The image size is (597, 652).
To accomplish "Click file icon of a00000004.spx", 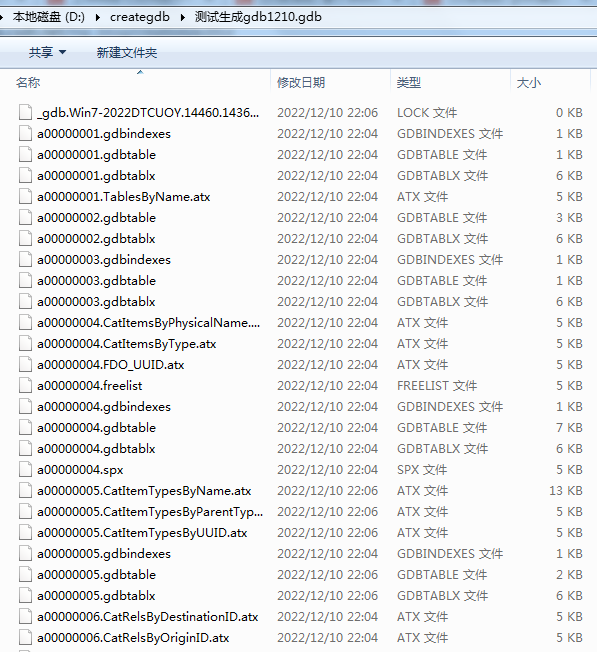I will point(25,469).
